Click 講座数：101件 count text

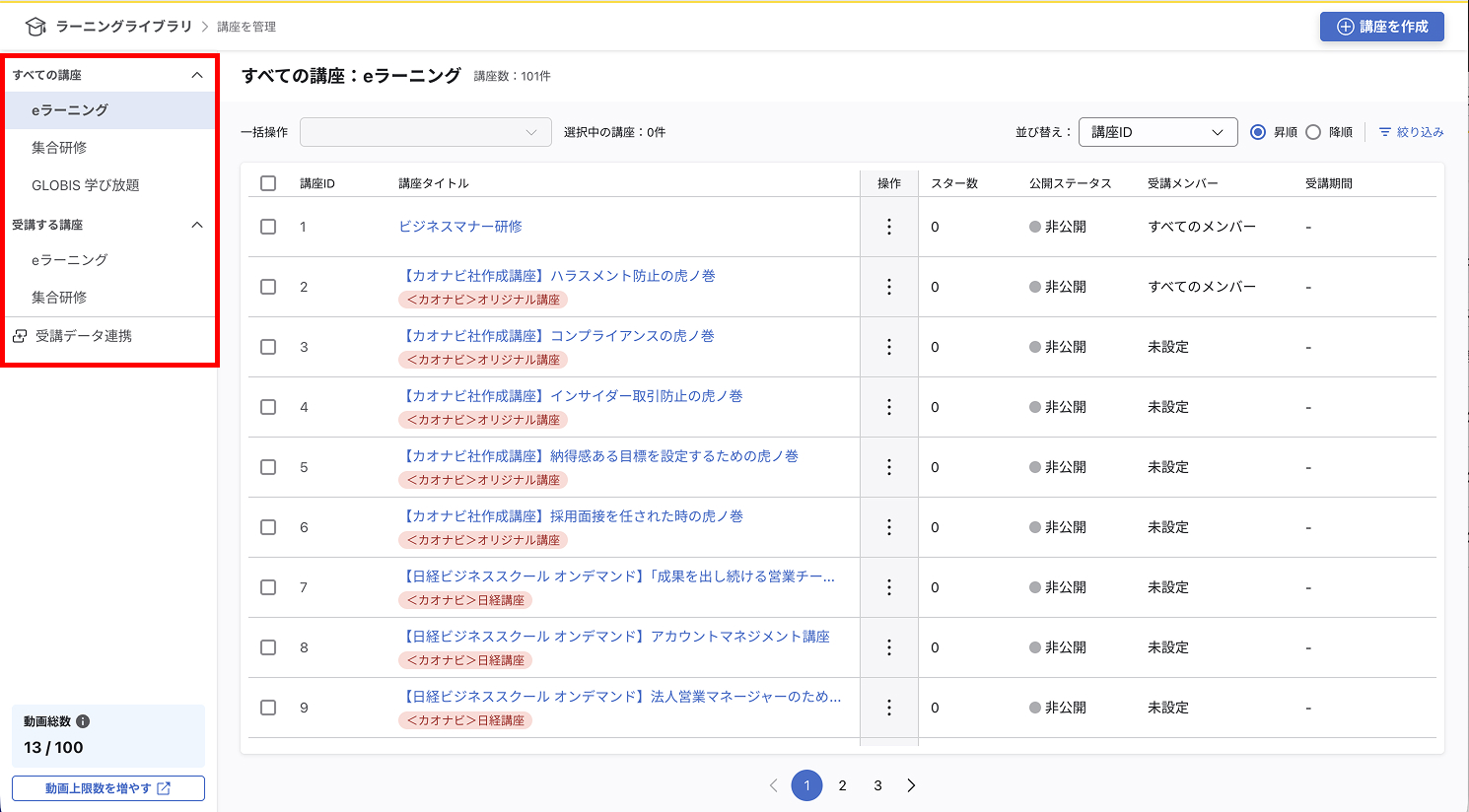[x=513, y=76]
